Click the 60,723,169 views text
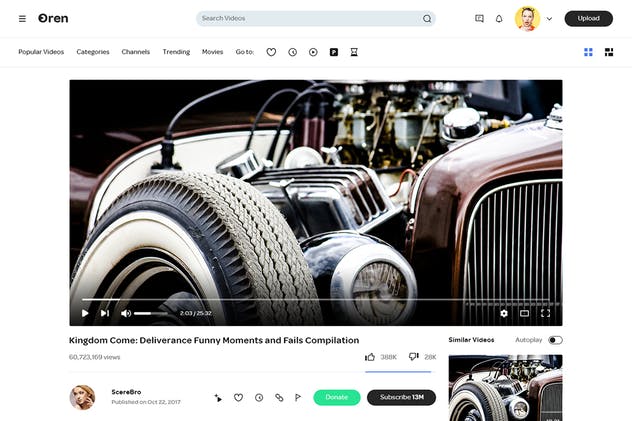 click(94, 357)
